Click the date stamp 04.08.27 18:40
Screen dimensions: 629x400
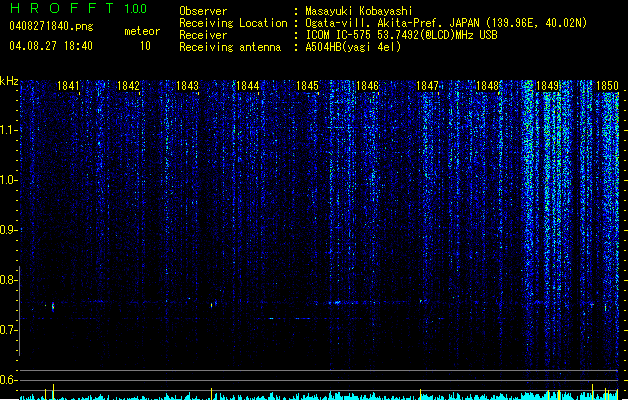51,46
